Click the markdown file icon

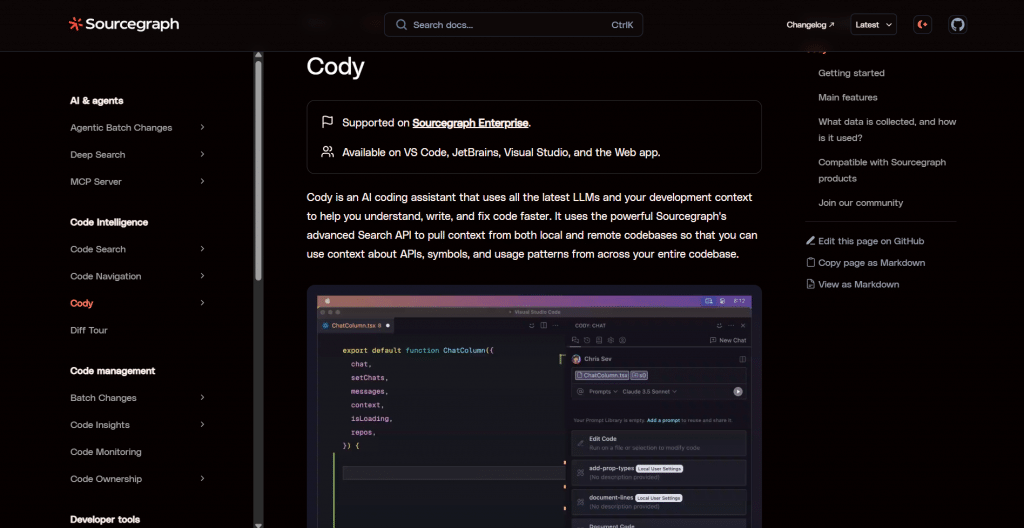810,284
